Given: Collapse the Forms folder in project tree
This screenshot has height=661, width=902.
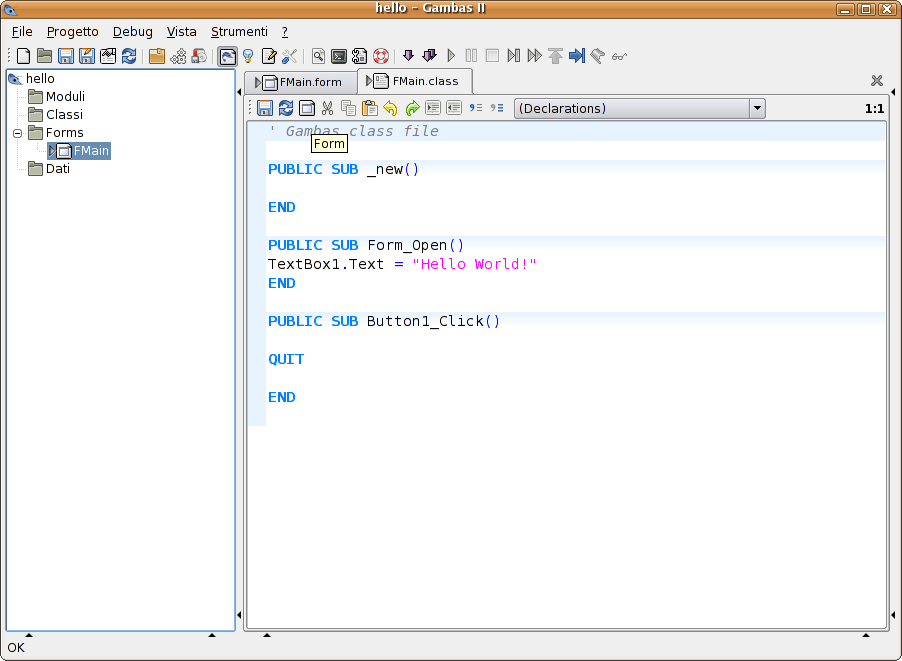Looking at the screenshot, I should tap(17, 133).
